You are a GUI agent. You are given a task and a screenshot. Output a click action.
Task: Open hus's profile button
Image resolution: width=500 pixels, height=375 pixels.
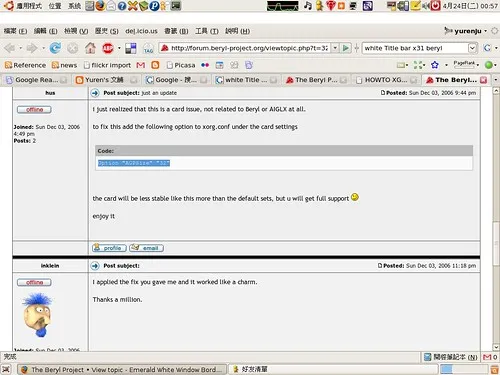[109, 248]
